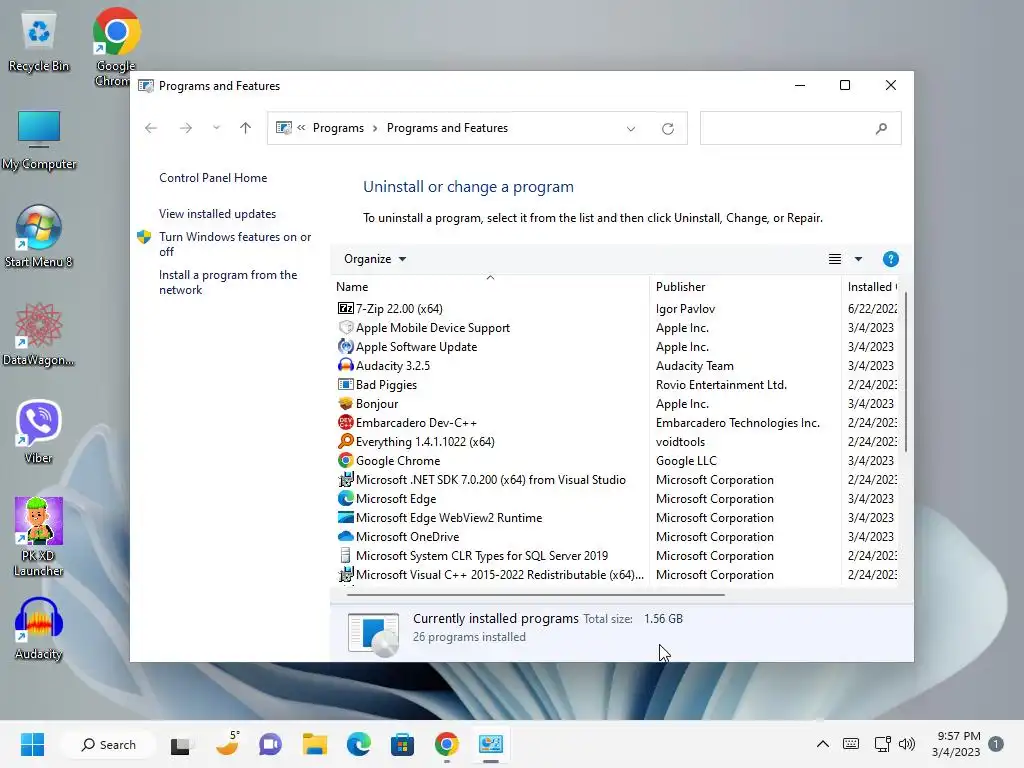Screen dimensions: 1024x768
Task: Open File Explorer on the taskbar
Action: pyautogui.click(x=314, y=744)
